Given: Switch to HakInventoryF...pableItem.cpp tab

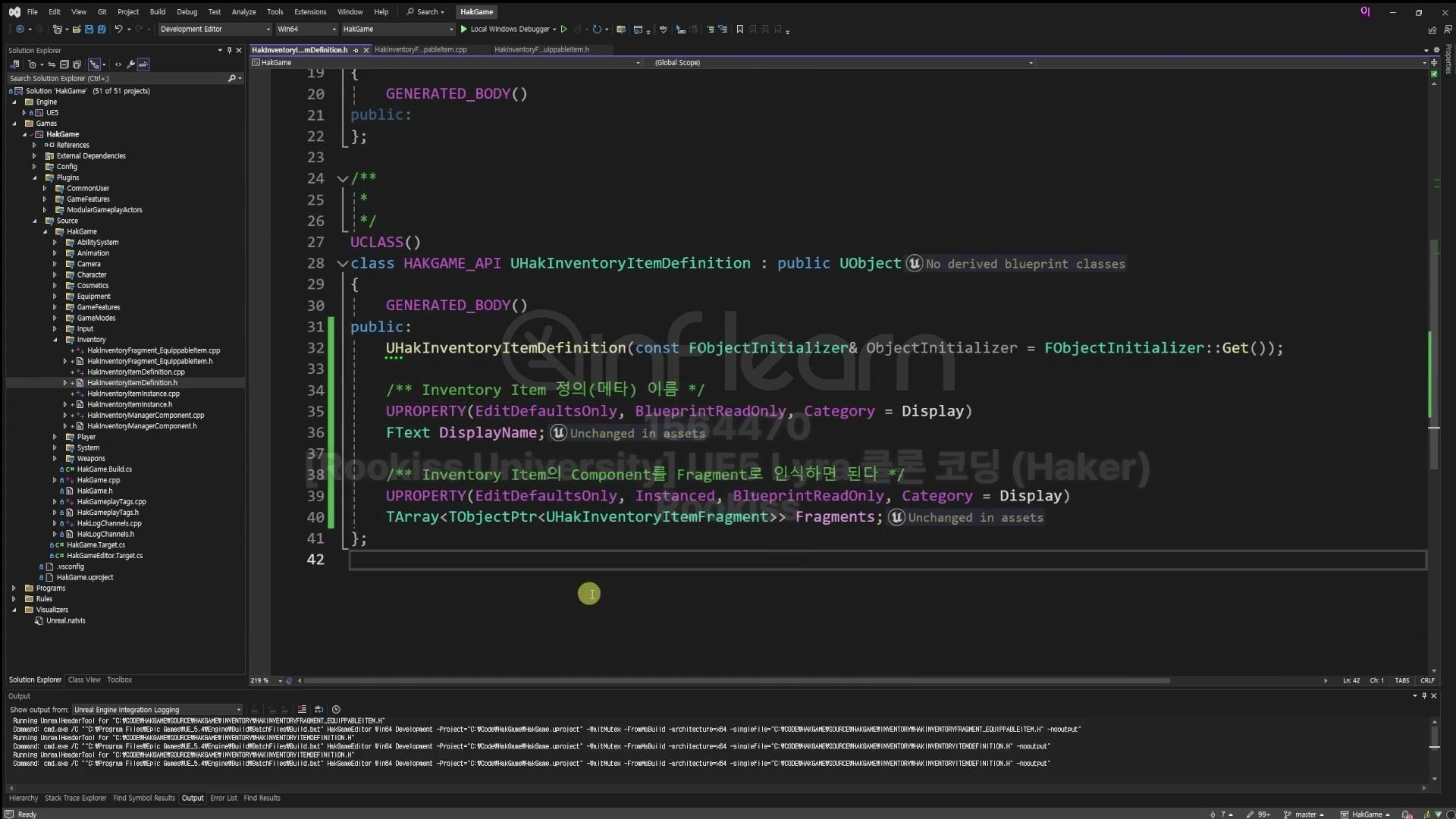Looking at the screenshot, I should pyautogui.click(x=420, y=50).
